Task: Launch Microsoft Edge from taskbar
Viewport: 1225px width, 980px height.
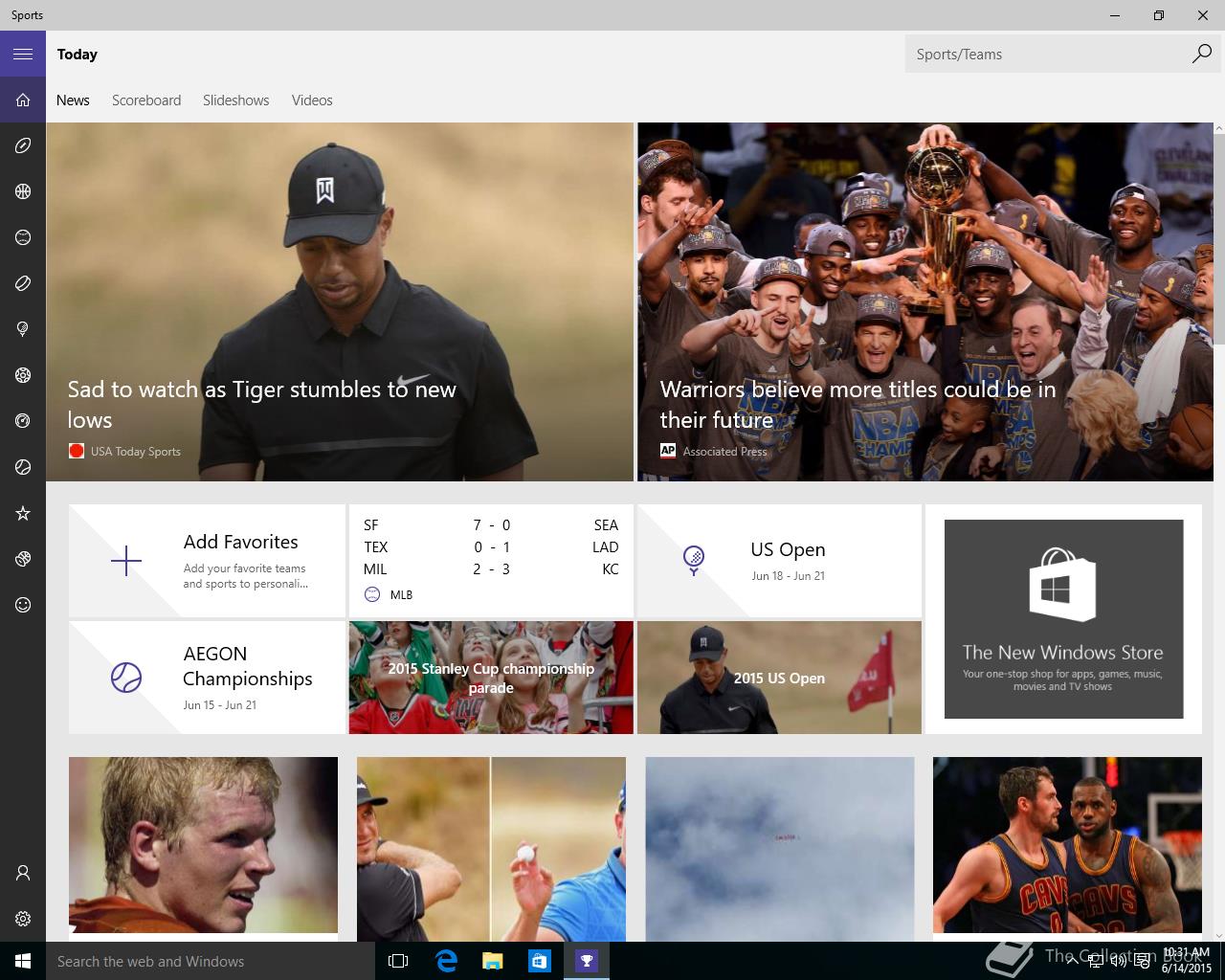Action: (446, 961)
